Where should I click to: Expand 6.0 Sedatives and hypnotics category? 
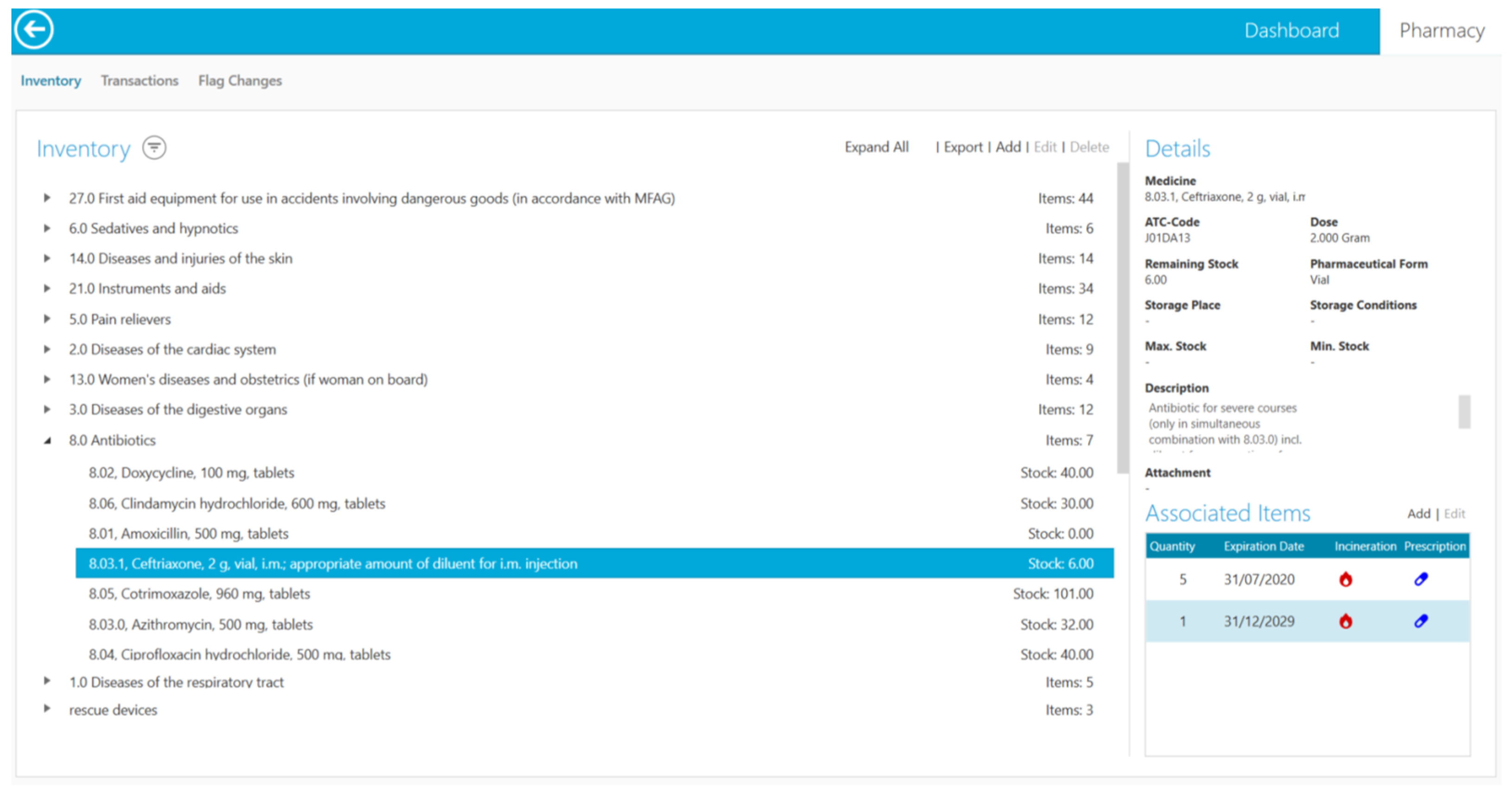(47, 228)
